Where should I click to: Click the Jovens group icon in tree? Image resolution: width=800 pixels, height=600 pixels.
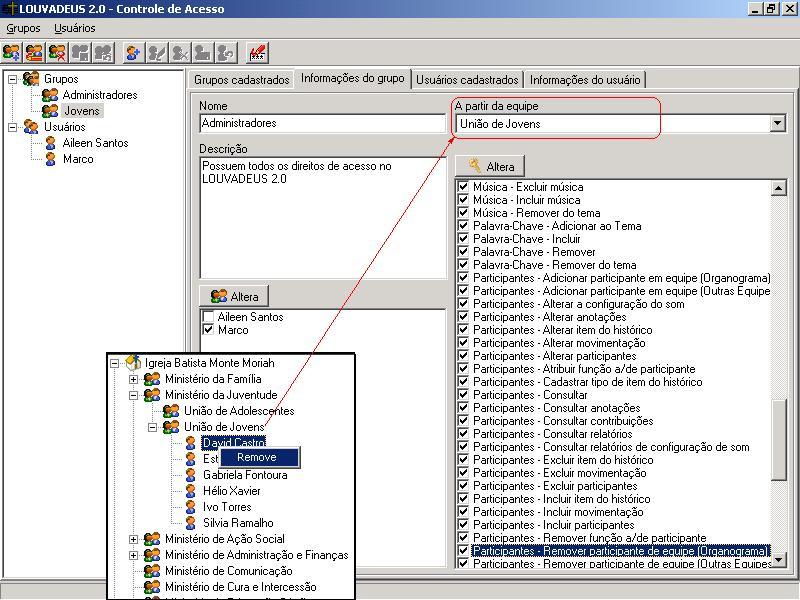point(50,111)
